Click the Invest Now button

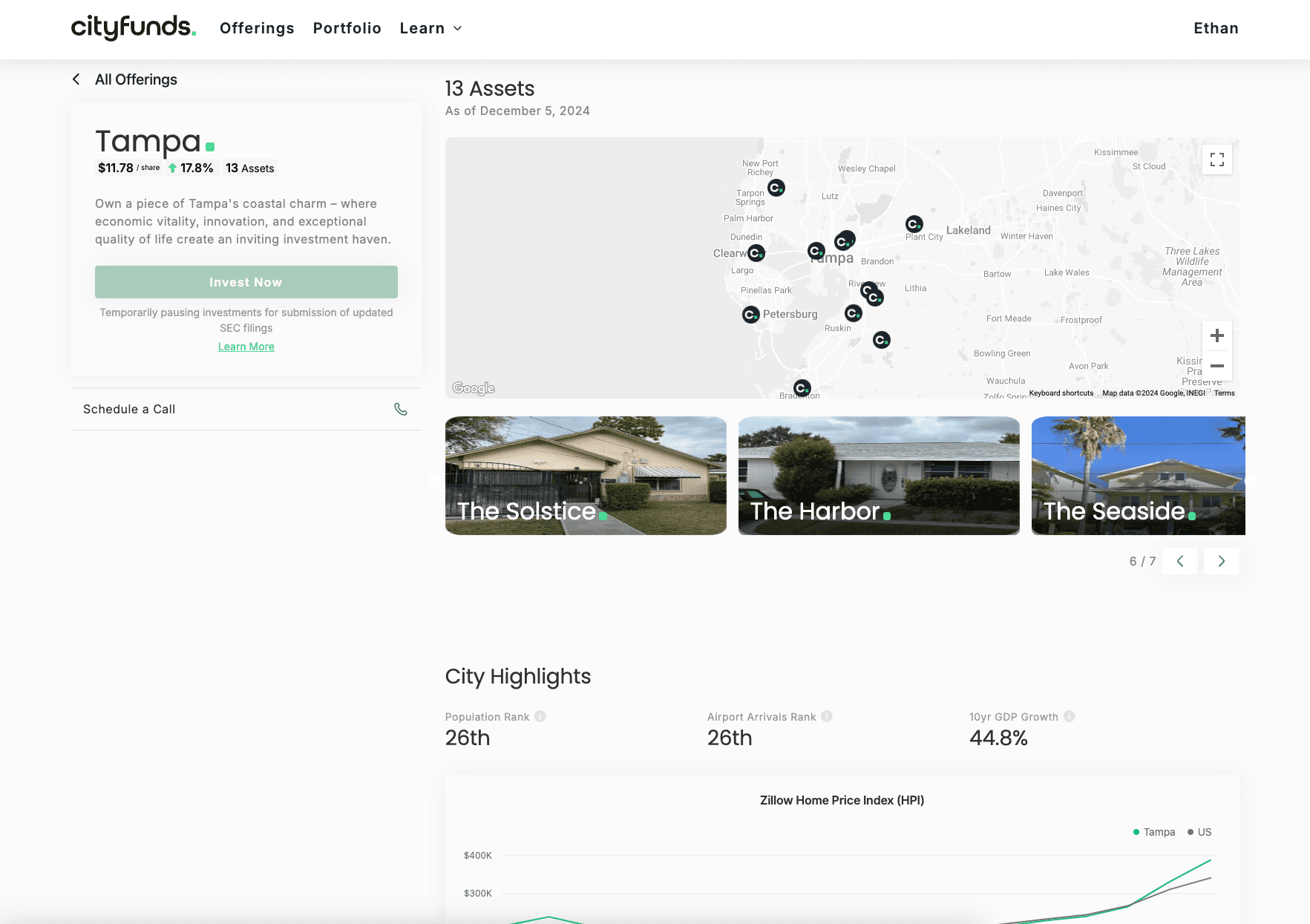point(246,282)
